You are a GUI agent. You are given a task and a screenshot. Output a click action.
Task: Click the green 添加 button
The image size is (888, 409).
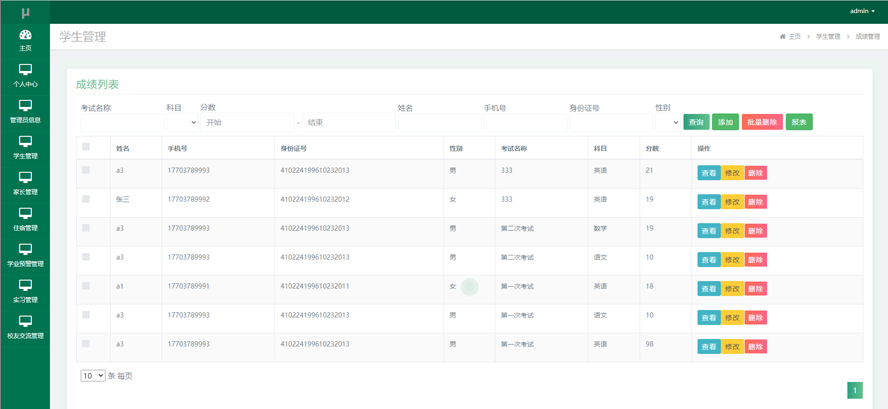725,122
